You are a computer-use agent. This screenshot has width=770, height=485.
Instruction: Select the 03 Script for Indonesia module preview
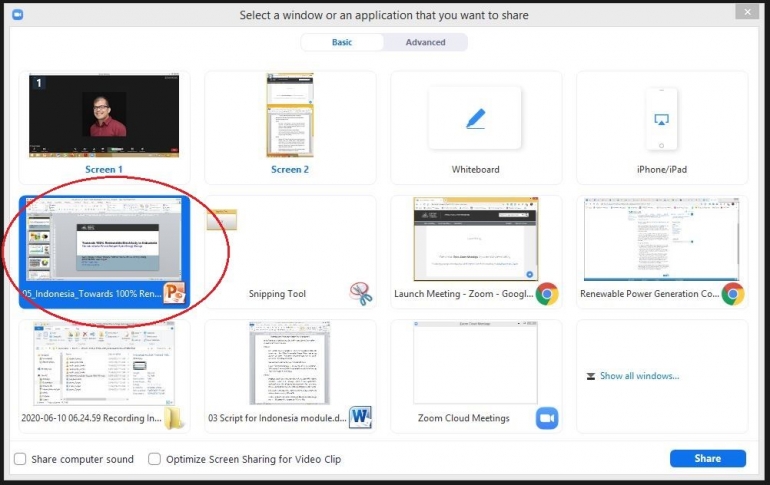coord(290,364)
